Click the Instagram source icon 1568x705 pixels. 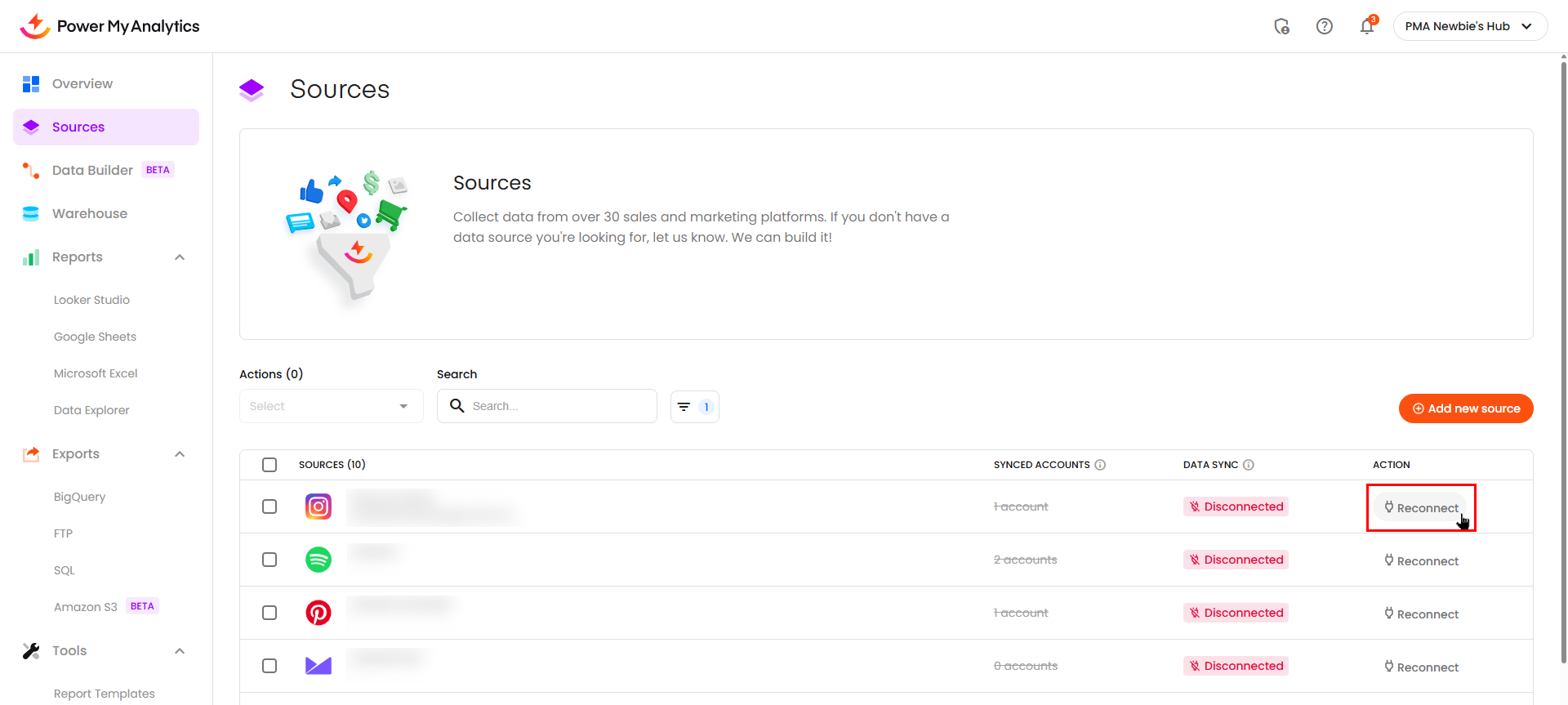point(318,506)
